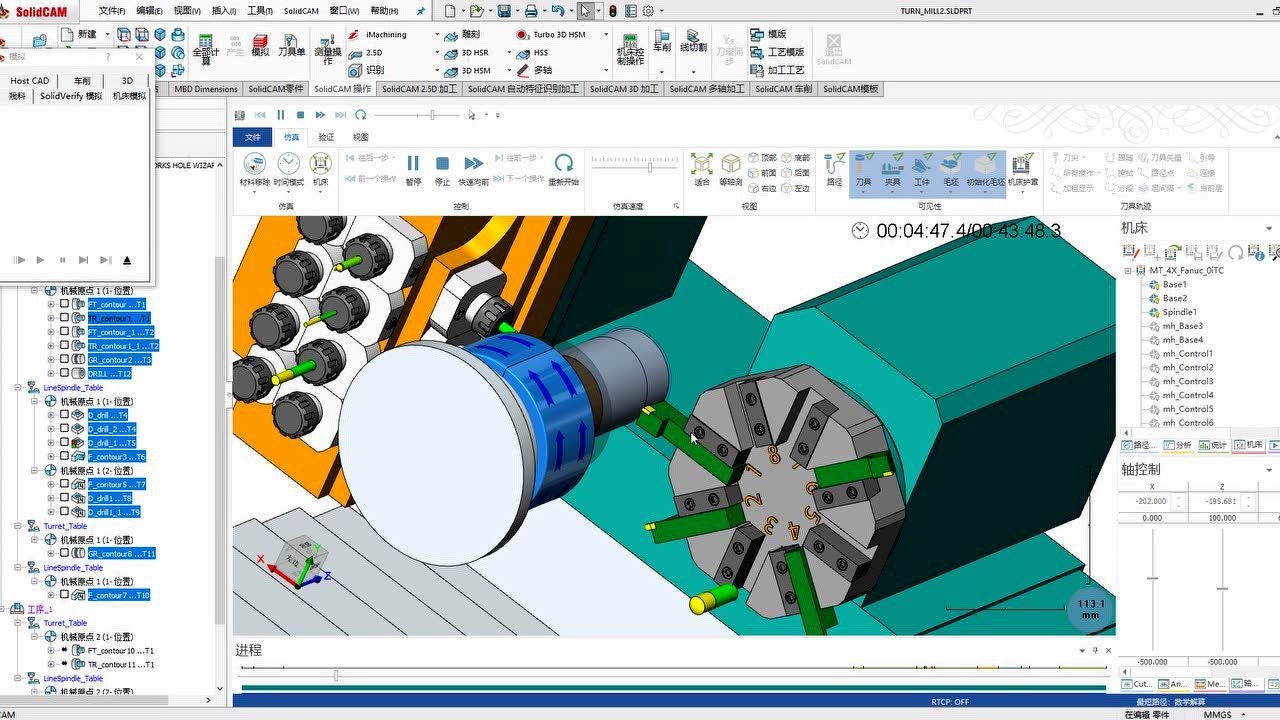The width and height of the screenshot is (1280, 720).
Task: Open the SolidCAM 2.5D 加工 tab
Action: coord(419,89)
